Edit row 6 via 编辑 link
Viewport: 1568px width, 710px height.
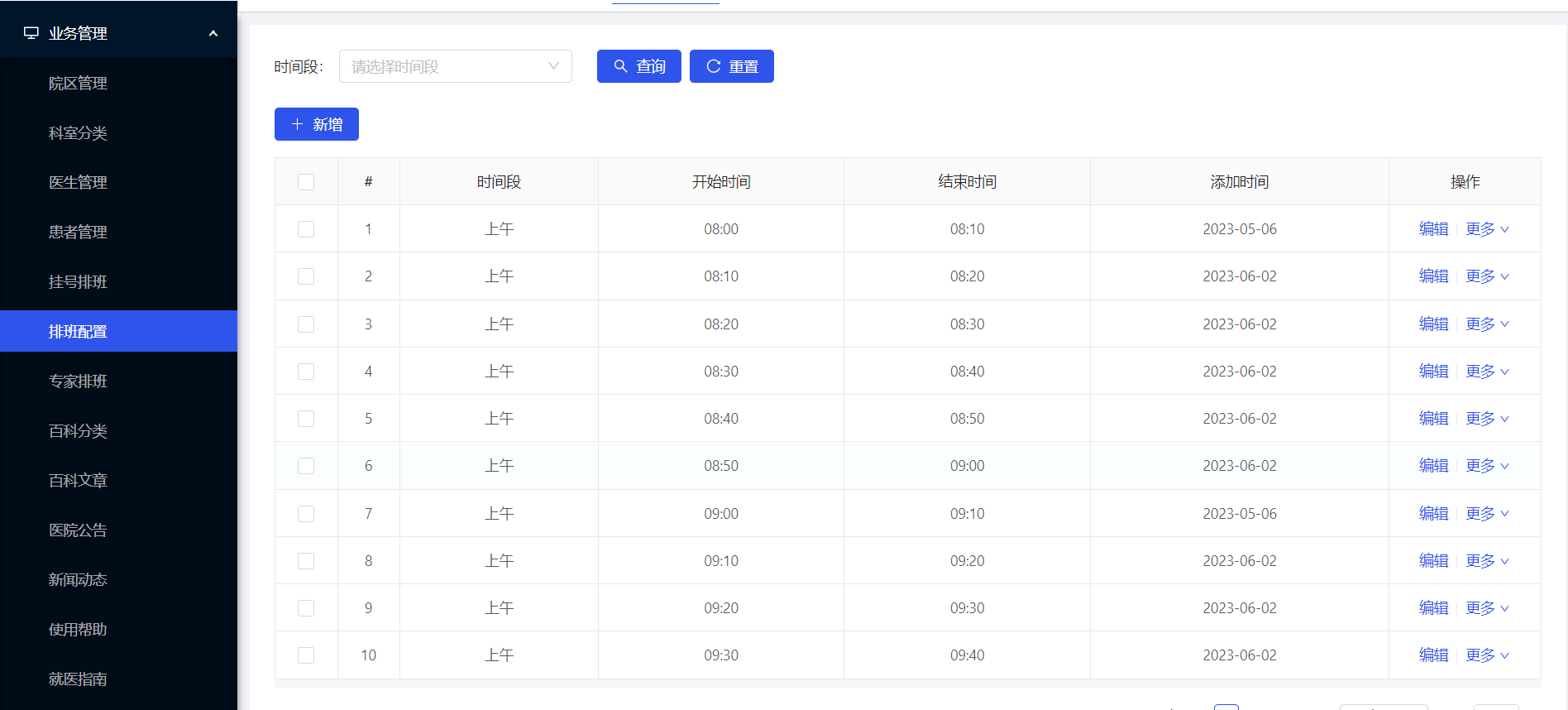coord(1433,466)
